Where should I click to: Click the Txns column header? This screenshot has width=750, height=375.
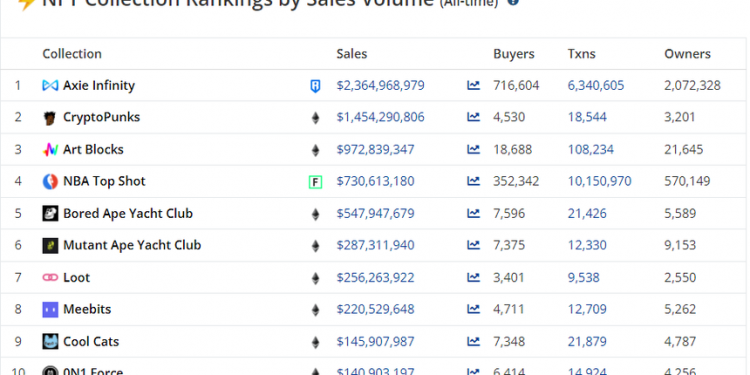(x=582, y=54)
